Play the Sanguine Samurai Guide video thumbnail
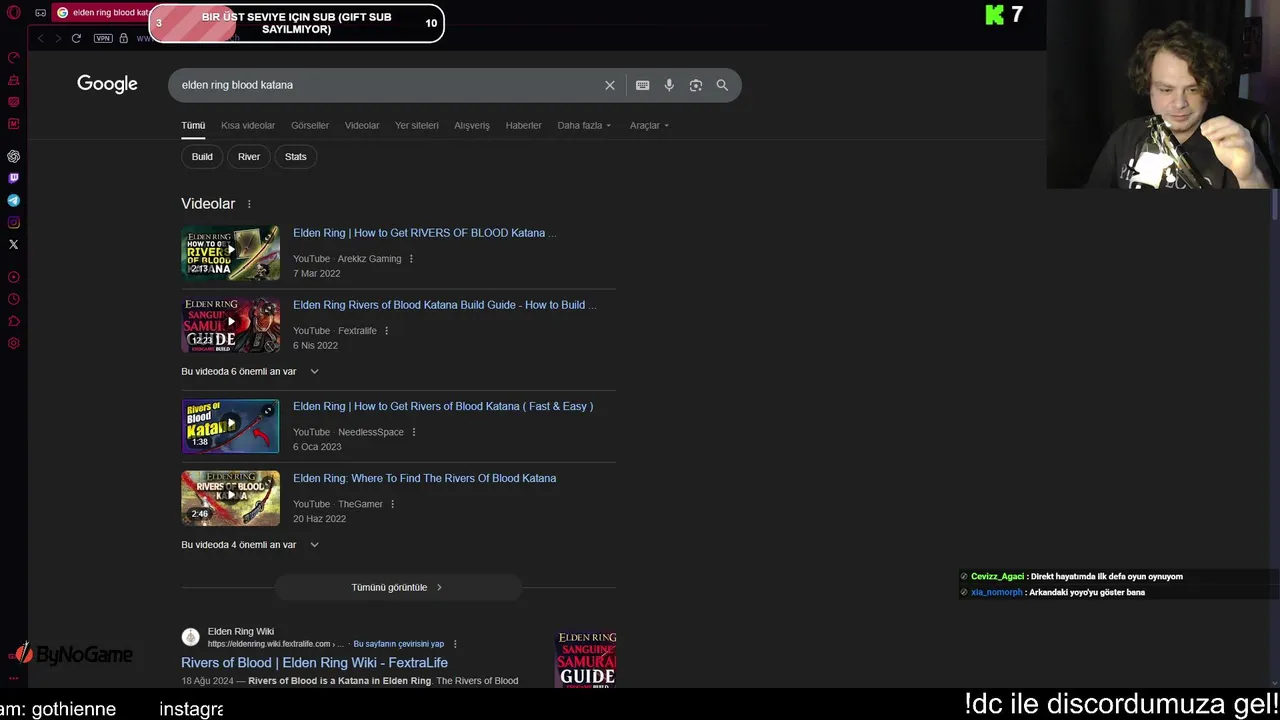The height and width of the screenshot is (720, 1280). (x=230, y=326)
